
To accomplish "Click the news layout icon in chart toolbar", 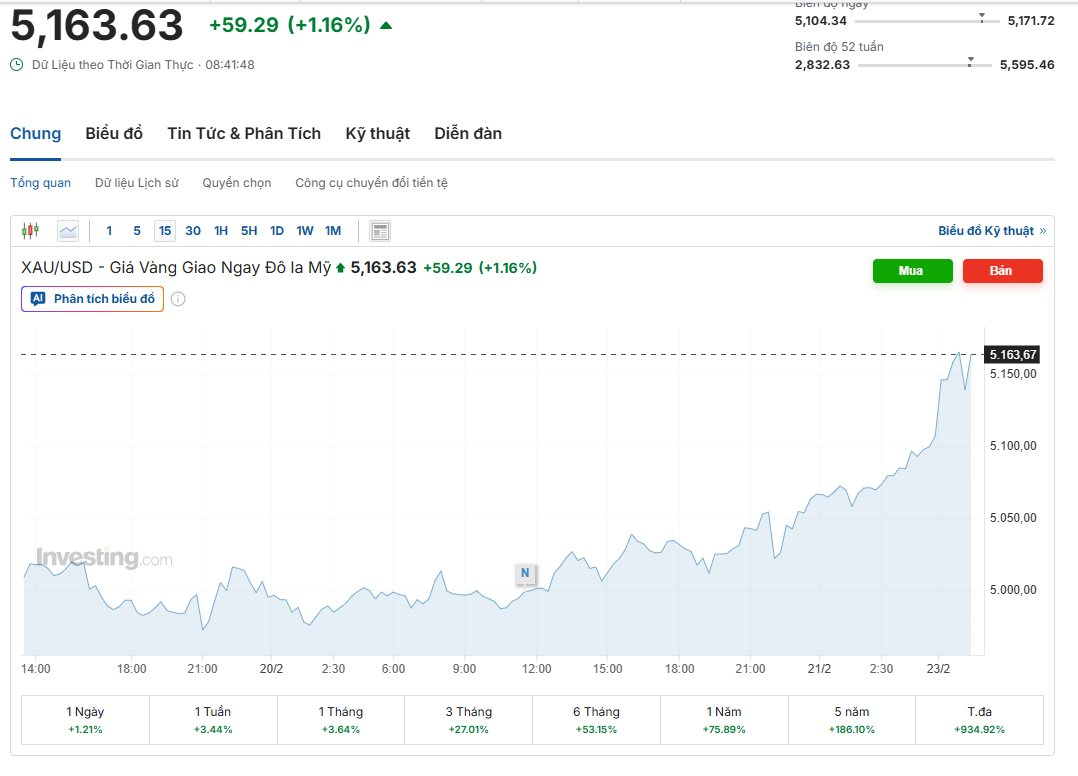I will click(x=380, y=231).
